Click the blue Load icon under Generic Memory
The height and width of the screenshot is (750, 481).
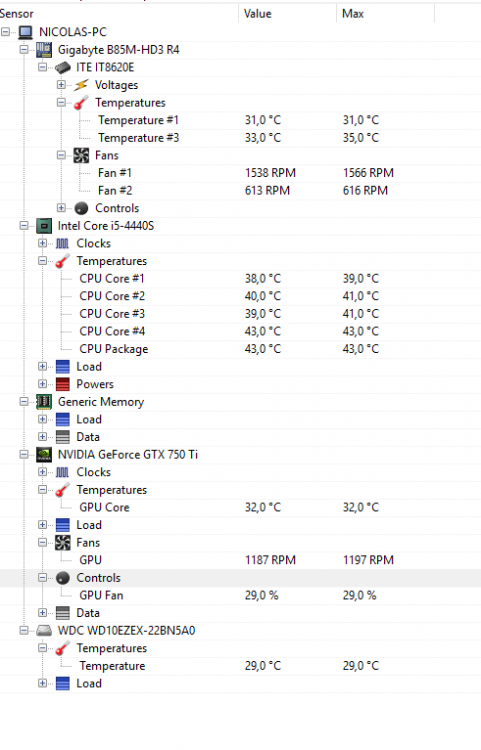[x=63, y=419]
